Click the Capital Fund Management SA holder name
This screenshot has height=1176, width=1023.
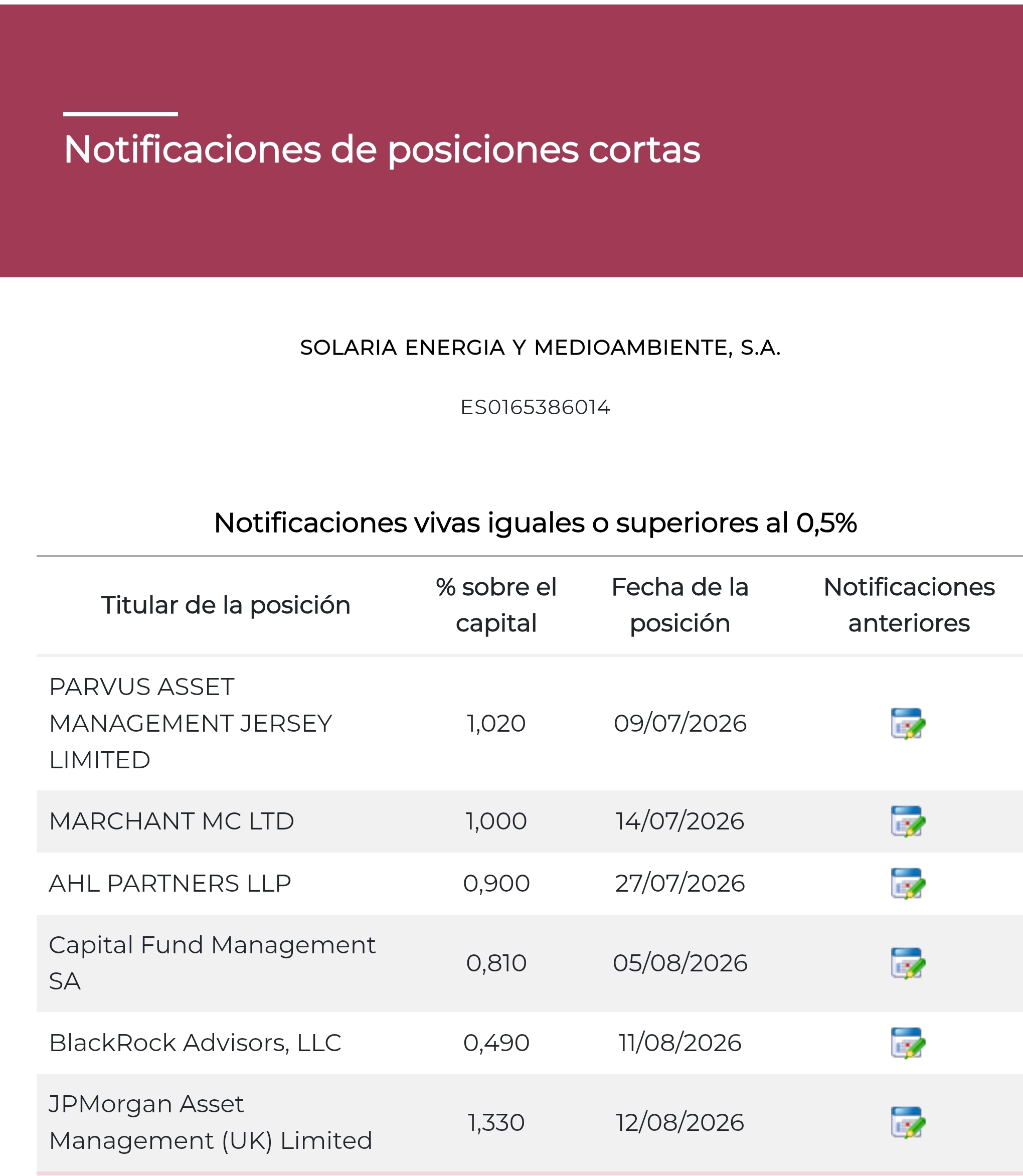point(212,963)
